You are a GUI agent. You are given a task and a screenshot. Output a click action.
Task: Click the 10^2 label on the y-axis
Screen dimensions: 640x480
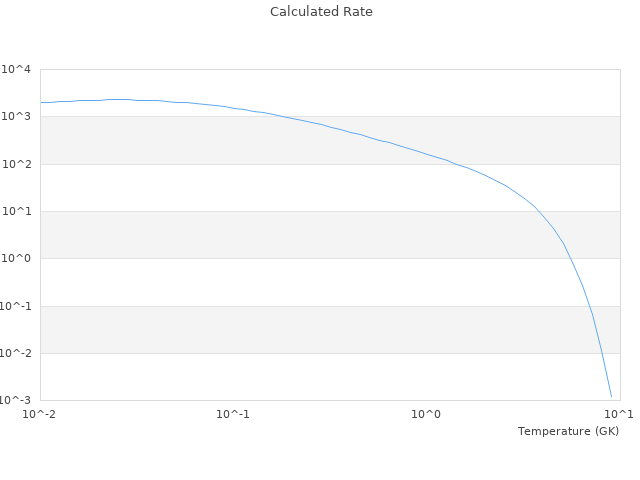pos(17,164)
